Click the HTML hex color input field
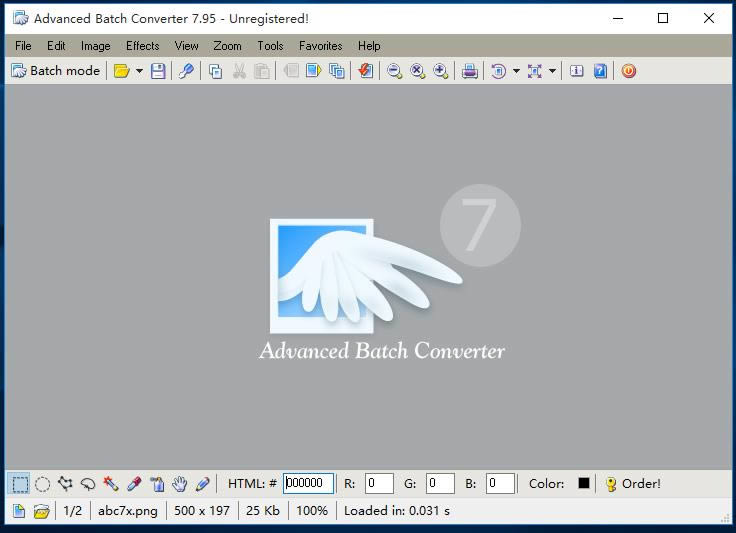Image resolution: width=736 pixels, height=533 pixels. coord(308,483)
